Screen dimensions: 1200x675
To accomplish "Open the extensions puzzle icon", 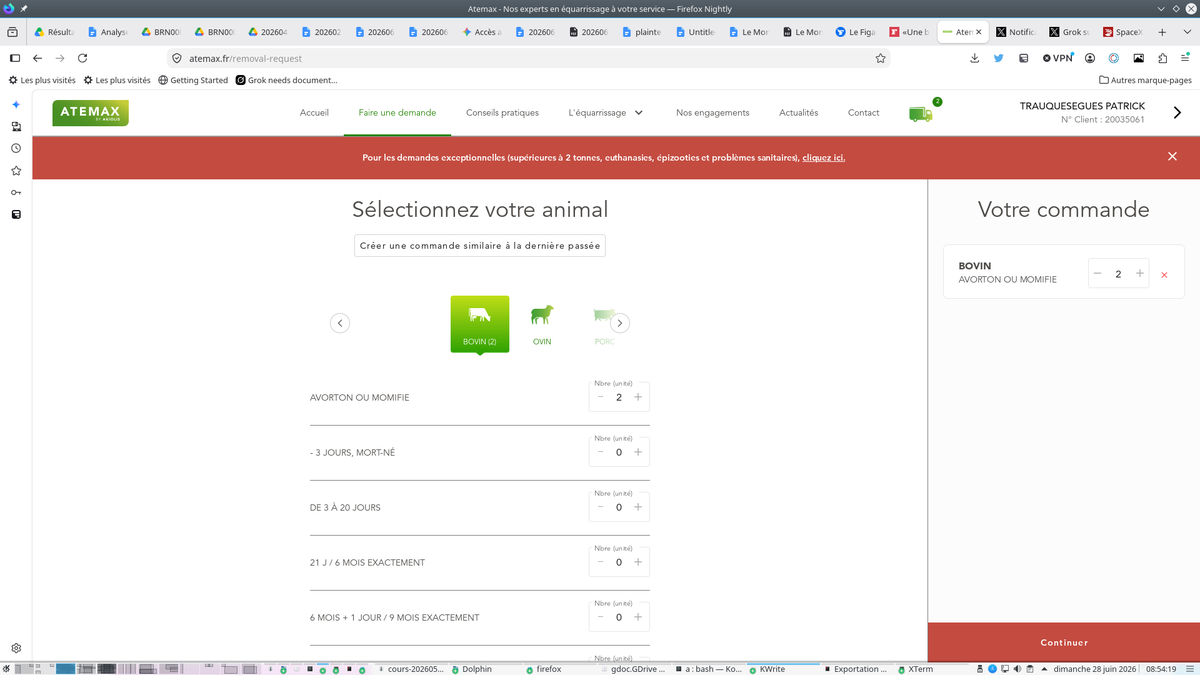I will 1161,58.
